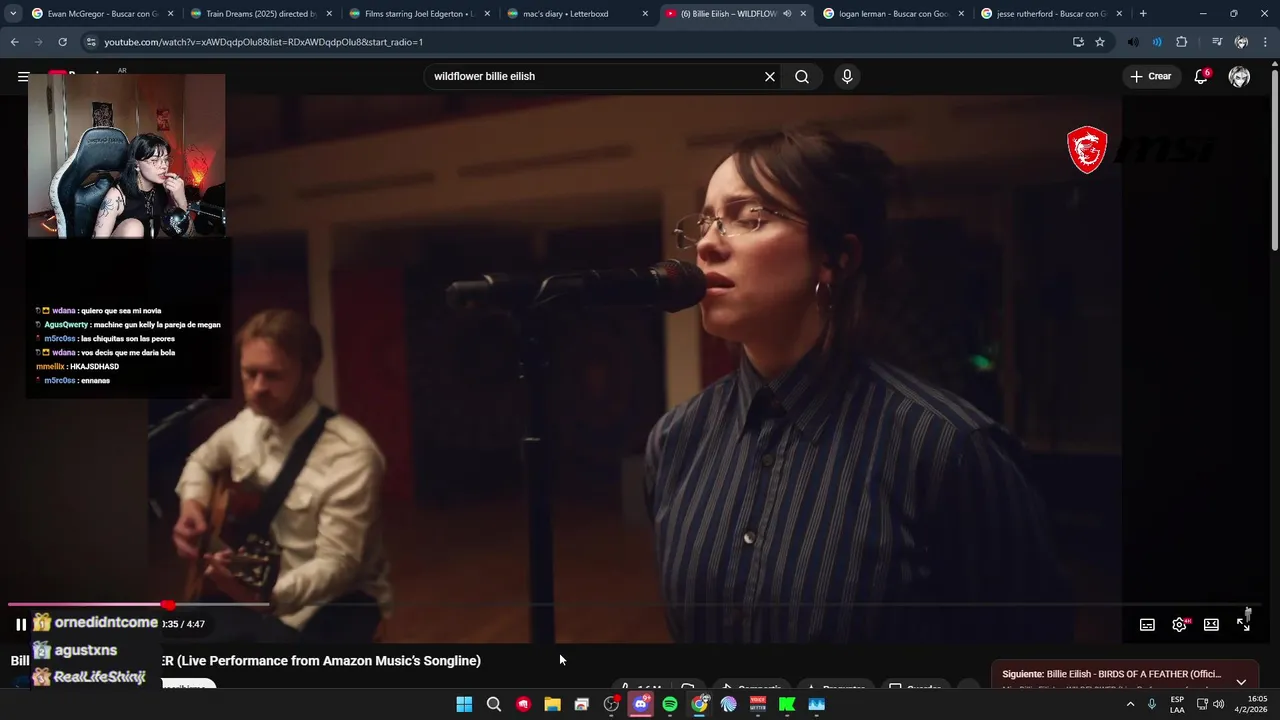
Task: Open YouTube hamburger guide menu
Action: [x=23, y=76]
